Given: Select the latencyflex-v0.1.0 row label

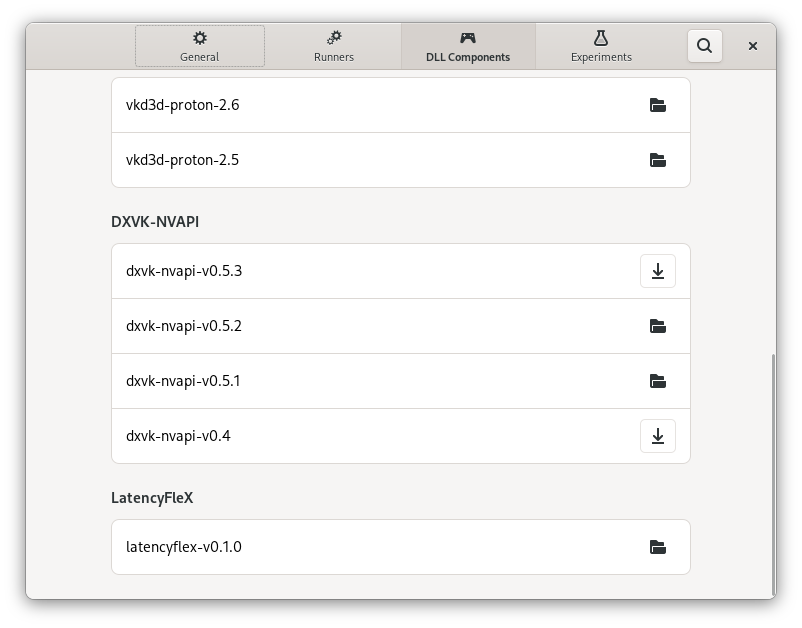Looking at the screenshot, I should tap(184, 547).
